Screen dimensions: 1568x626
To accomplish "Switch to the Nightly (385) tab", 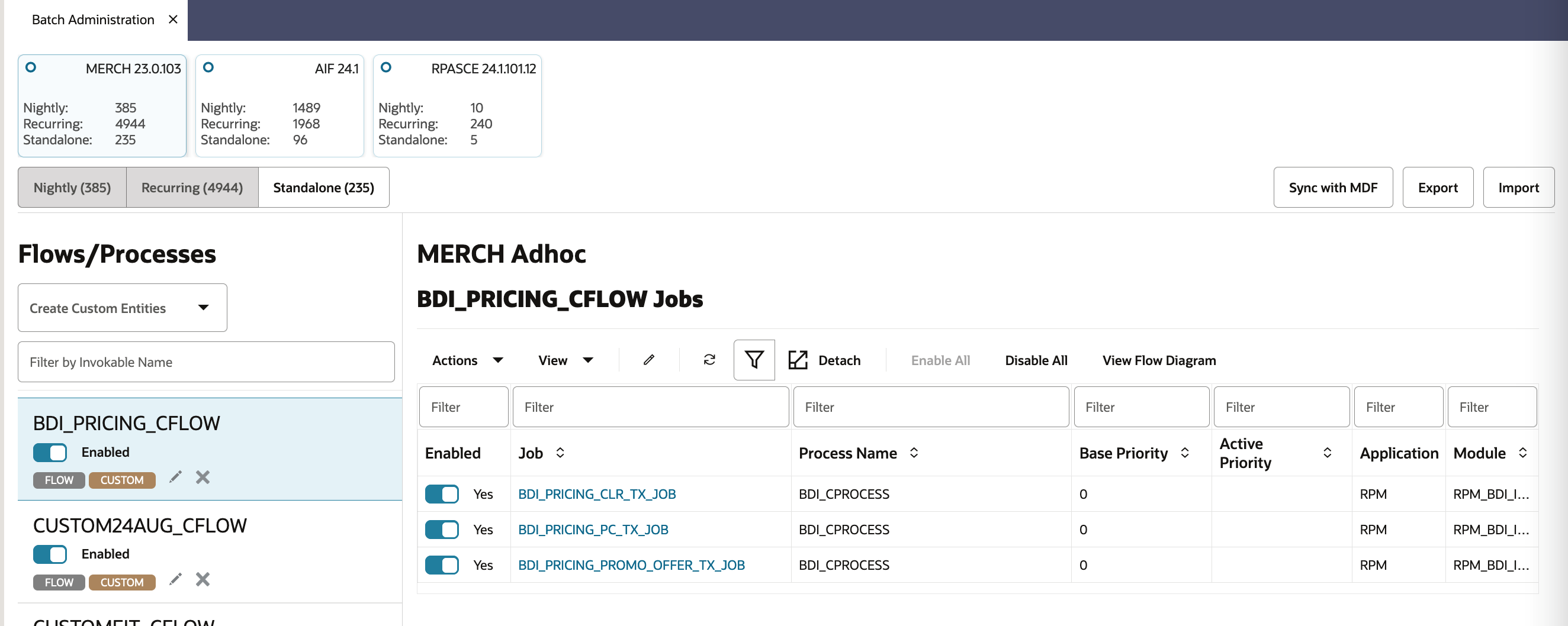I will coord(72,188).
